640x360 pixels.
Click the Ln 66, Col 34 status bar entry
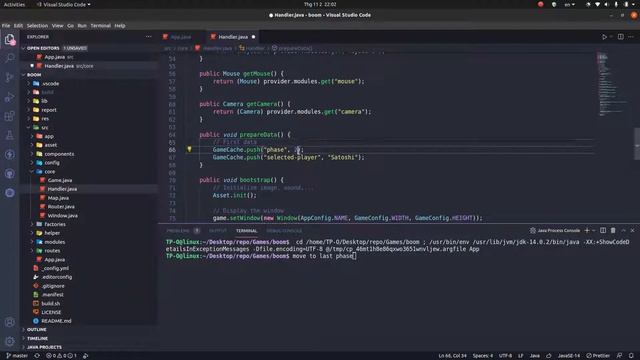tap(452, 356)
